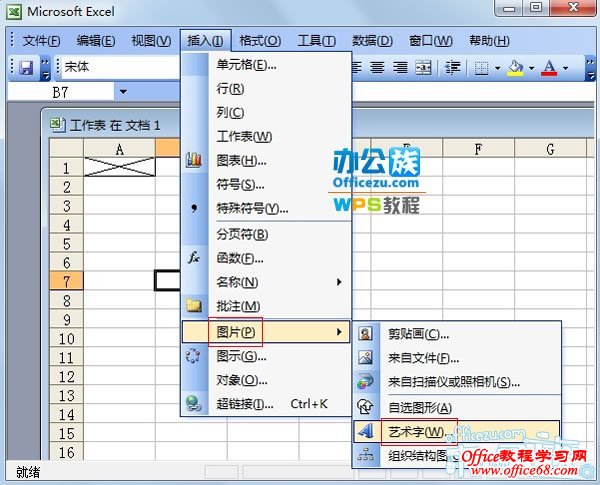The width and height of the screenshot is (600, 485).
Task: Click cell A1 with crossed image
Action: [x=119, y=167]
